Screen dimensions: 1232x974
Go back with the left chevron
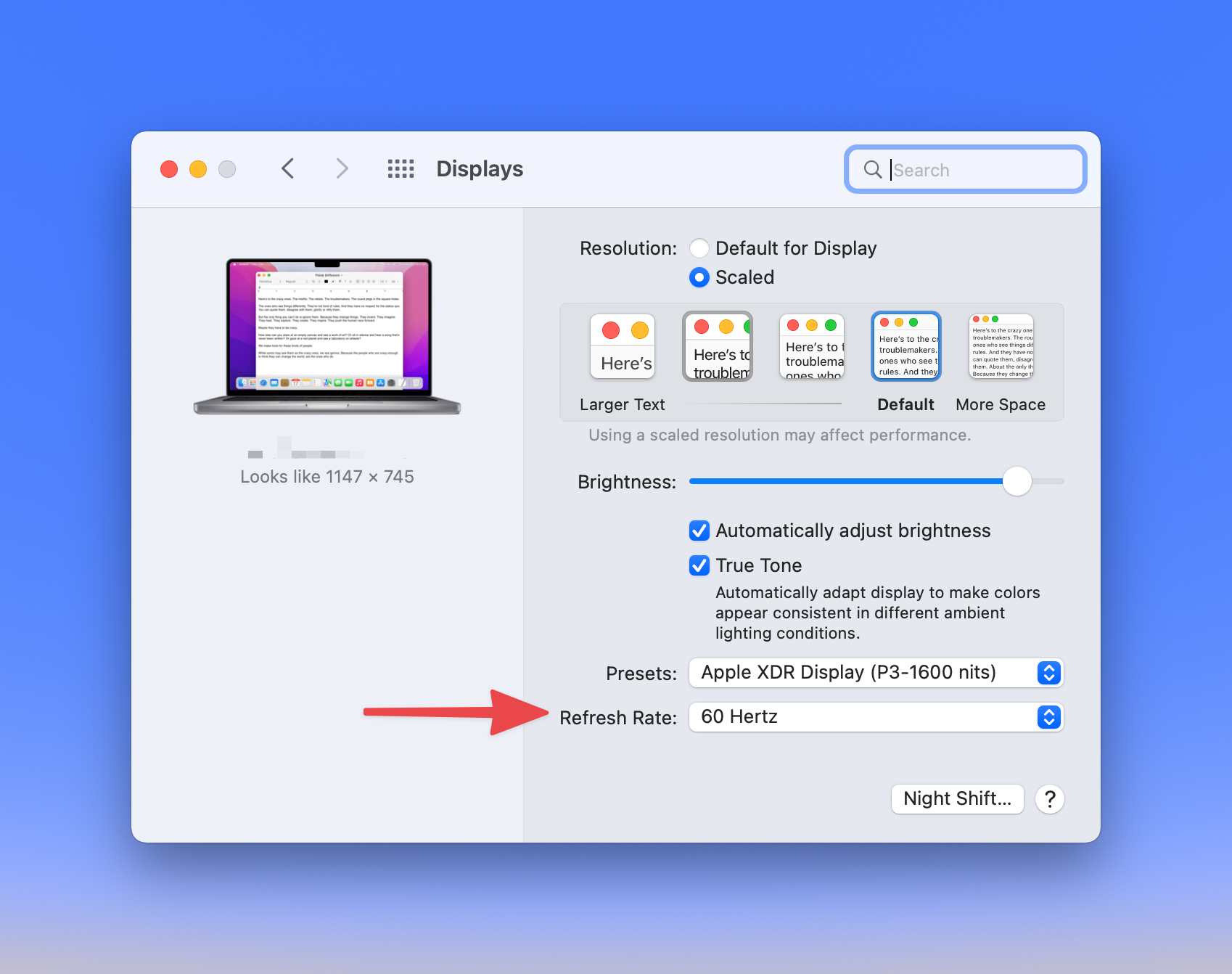coord(287,169)
